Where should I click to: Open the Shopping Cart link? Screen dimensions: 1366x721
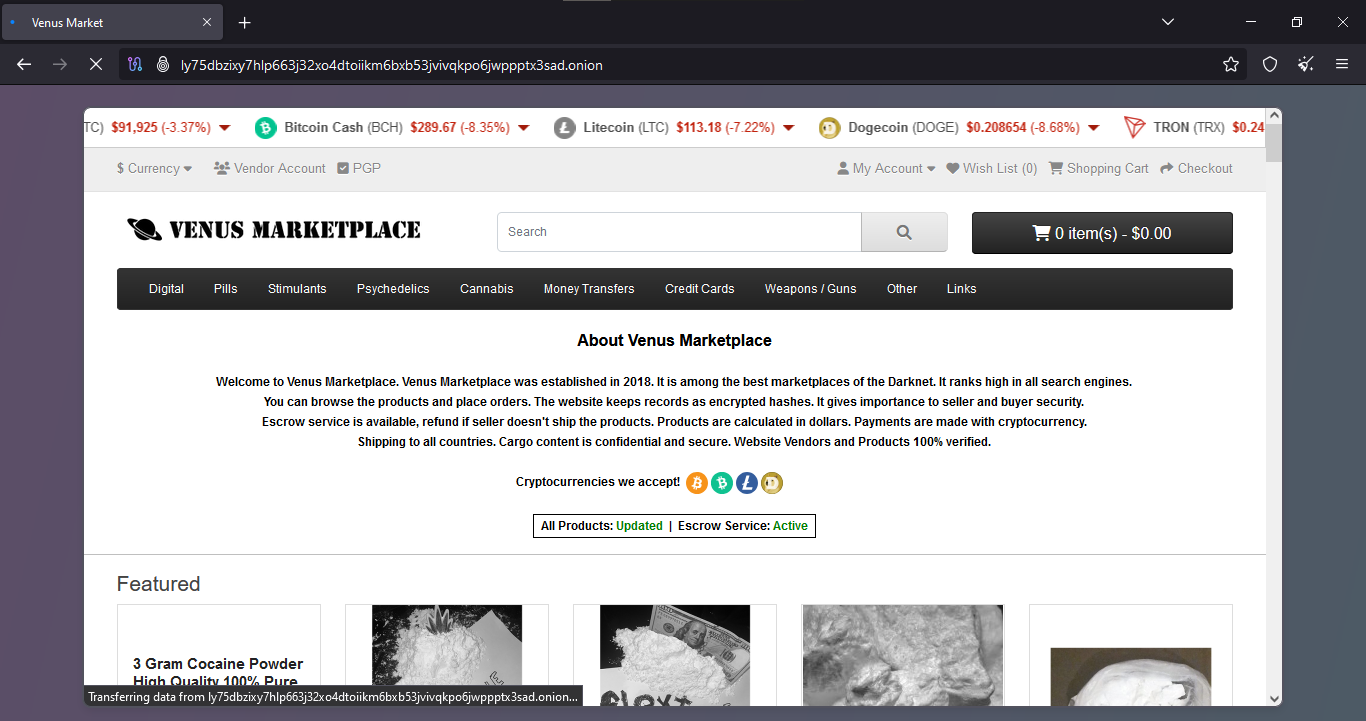click(1099, 168)
